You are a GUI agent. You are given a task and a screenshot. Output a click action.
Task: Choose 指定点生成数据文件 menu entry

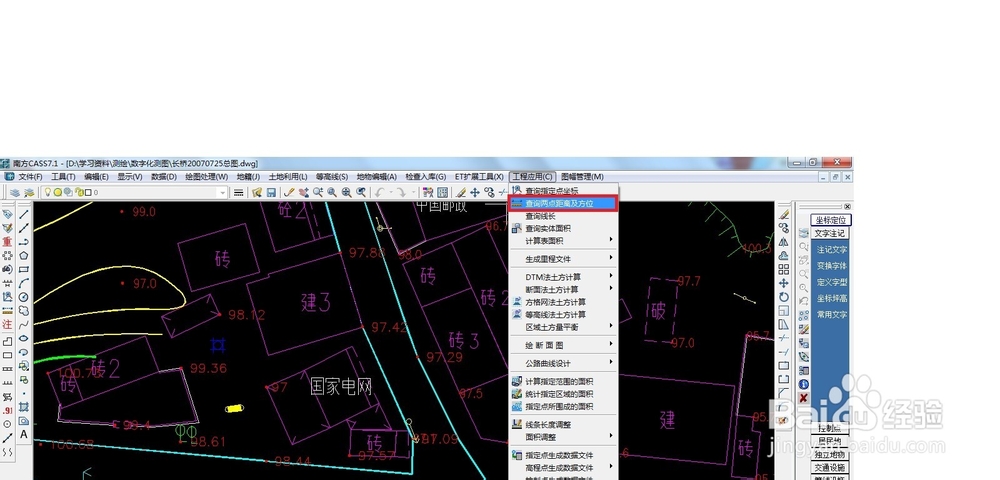point(564,455)
